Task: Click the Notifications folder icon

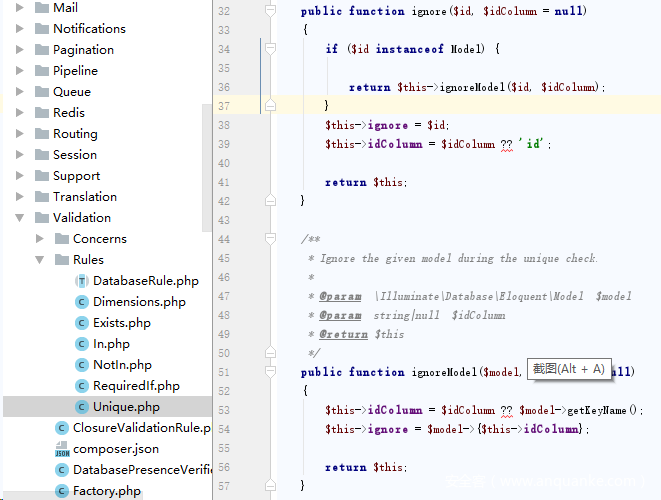Action: 42,29
